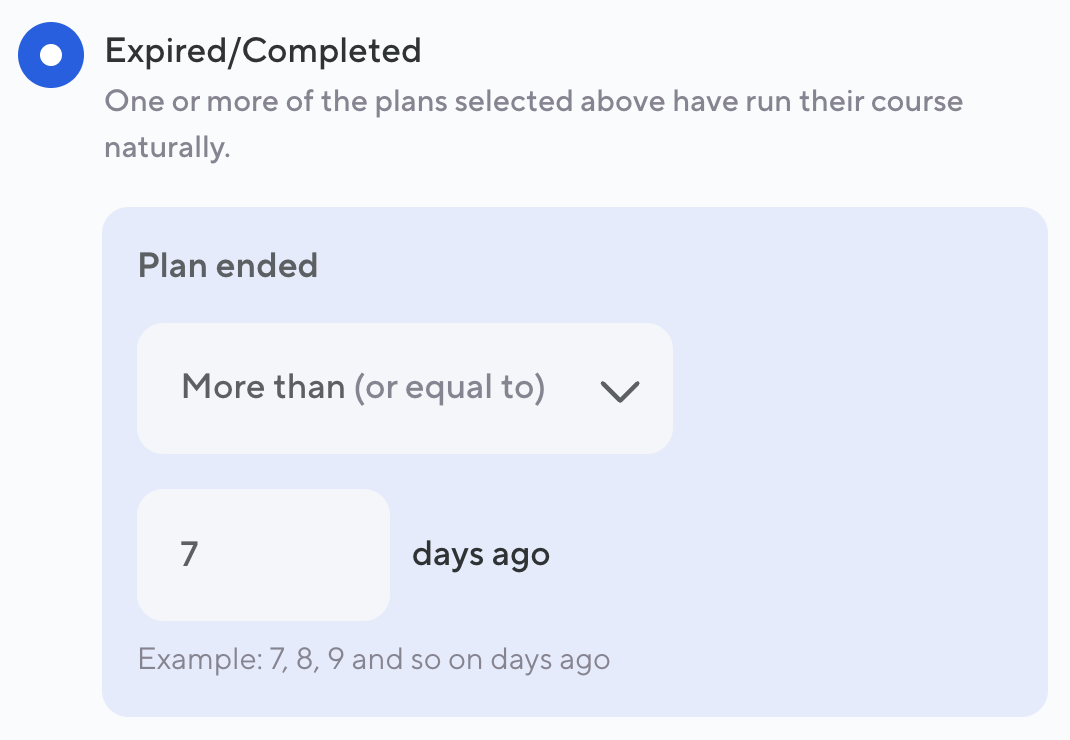Click the 'days ago' label

[x=481, y=554]
